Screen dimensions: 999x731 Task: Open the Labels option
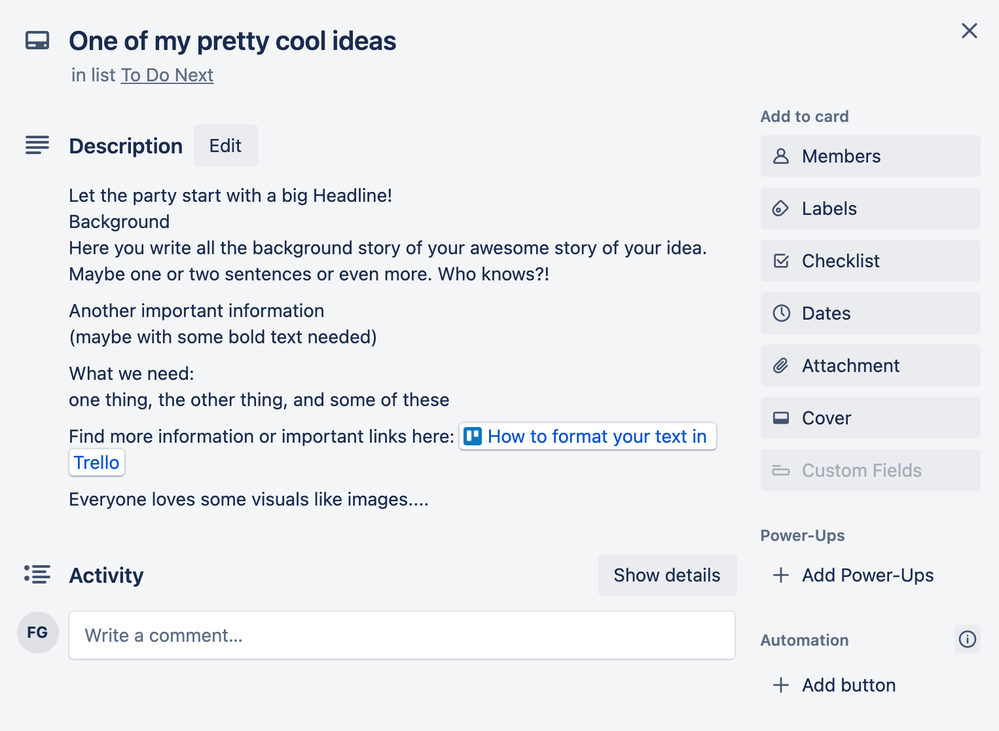[870, 209]
